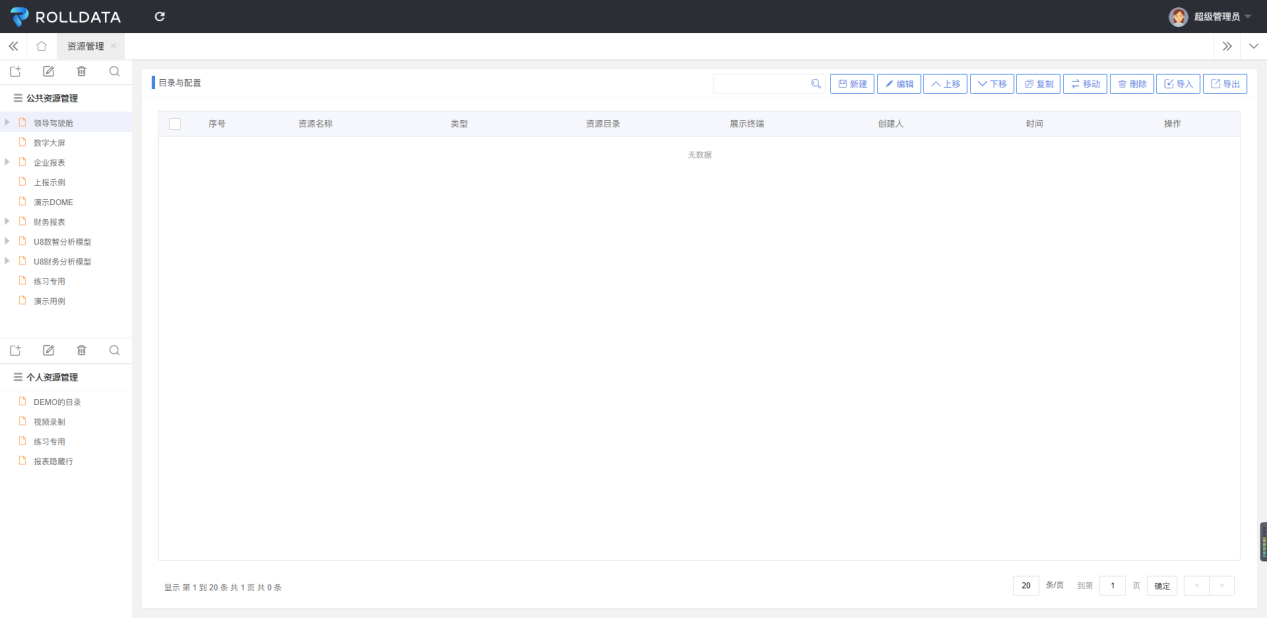Focus the go-to page number field
Image resolution: width=1267 pixels, height=618 pixels.
[1112, 586]
